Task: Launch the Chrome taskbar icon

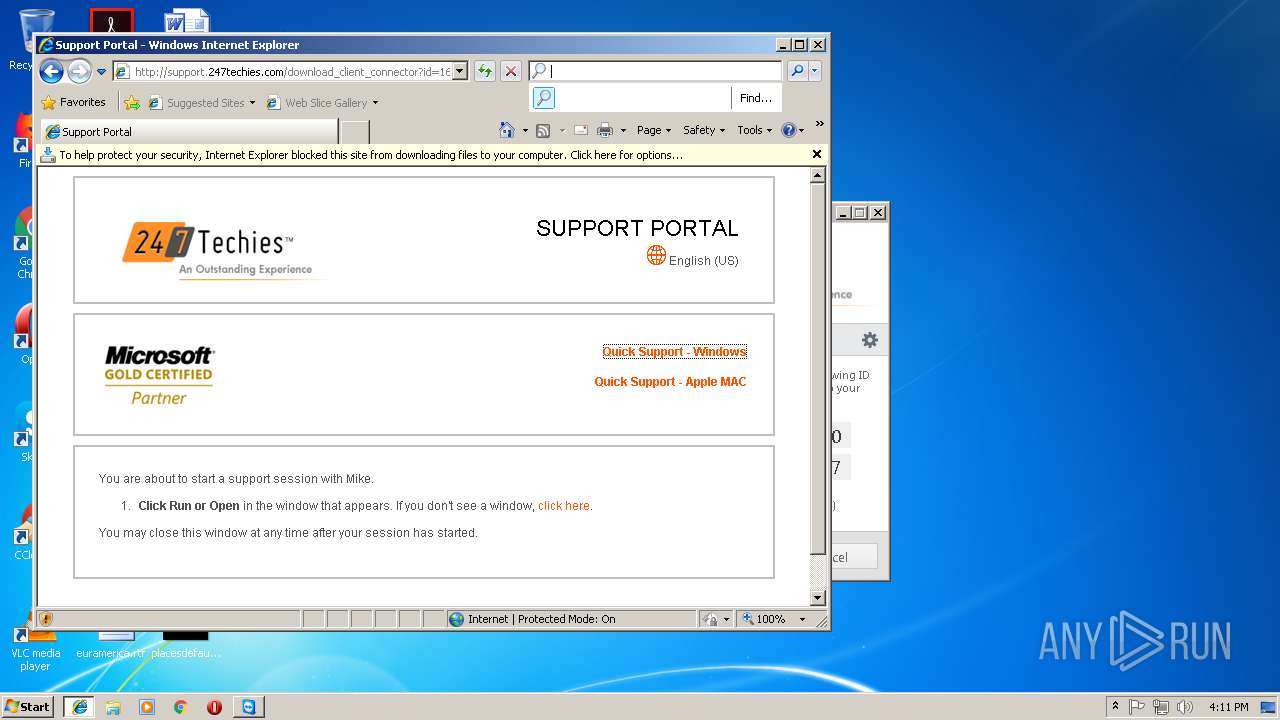Action: (x=181, y=706)
